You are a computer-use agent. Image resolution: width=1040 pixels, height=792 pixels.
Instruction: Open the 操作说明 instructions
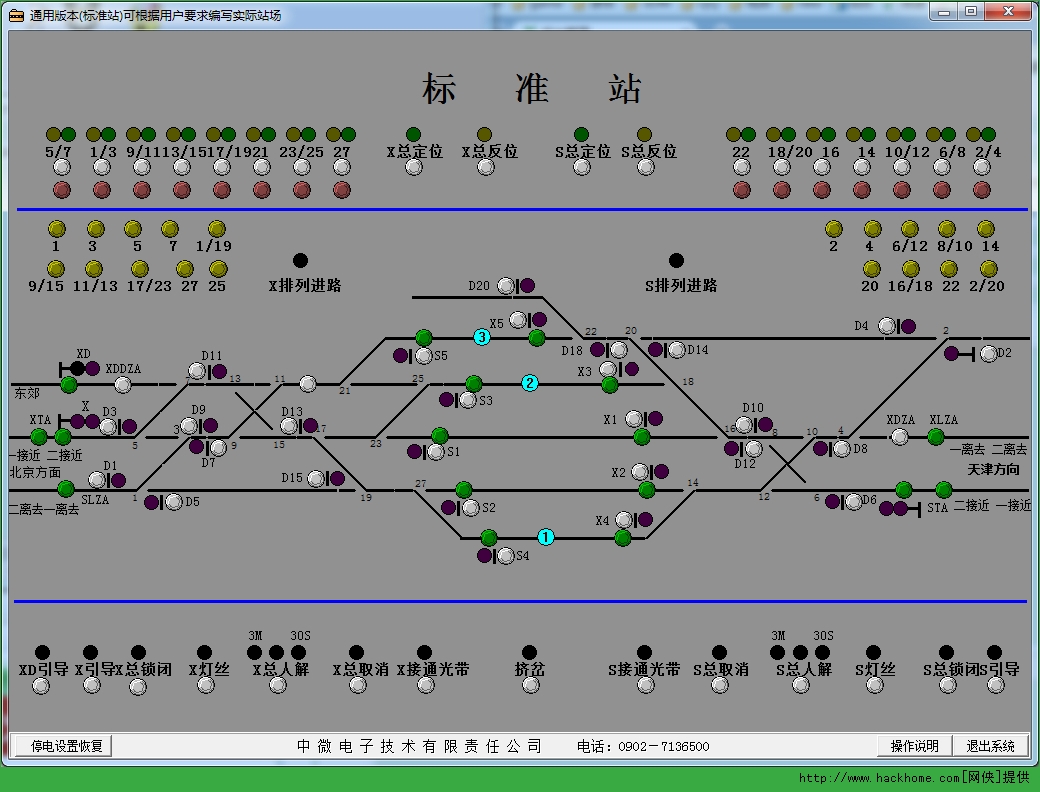[x=915, y=746]
